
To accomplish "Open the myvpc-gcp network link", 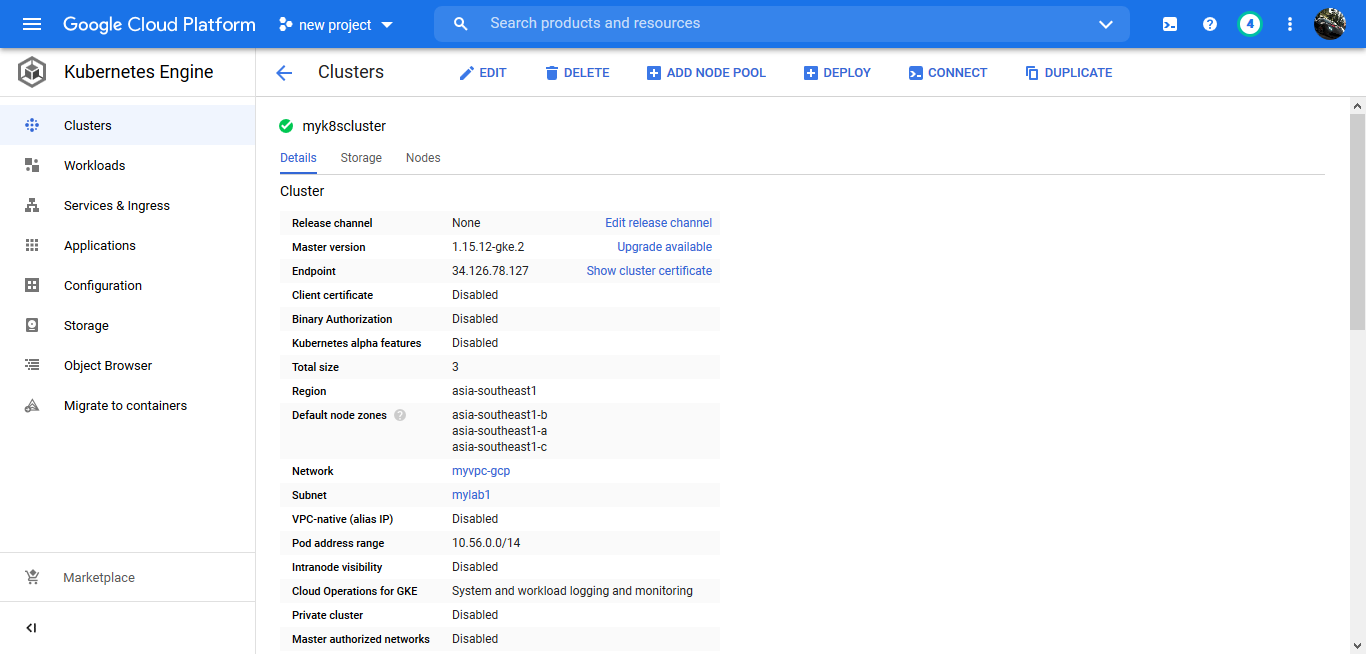I will coord(481,471).
